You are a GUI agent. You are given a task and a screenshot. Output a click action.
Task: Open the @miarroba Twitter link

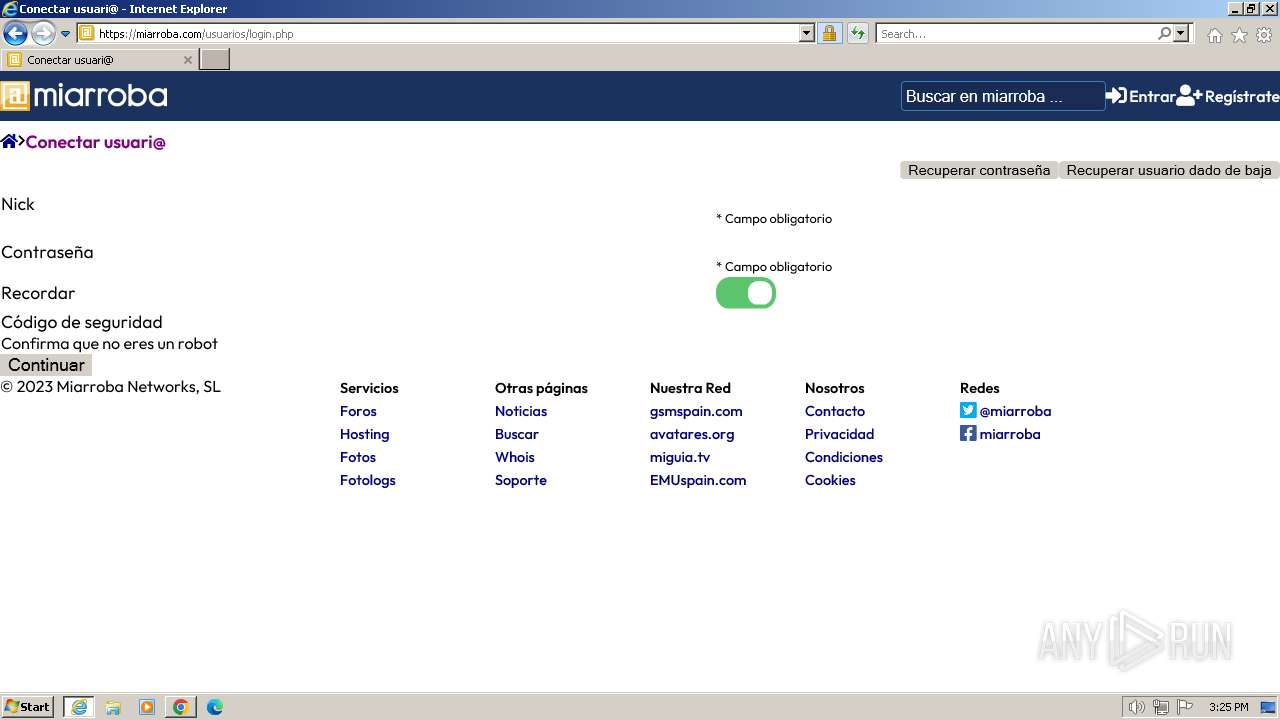tap(1015, 411)
